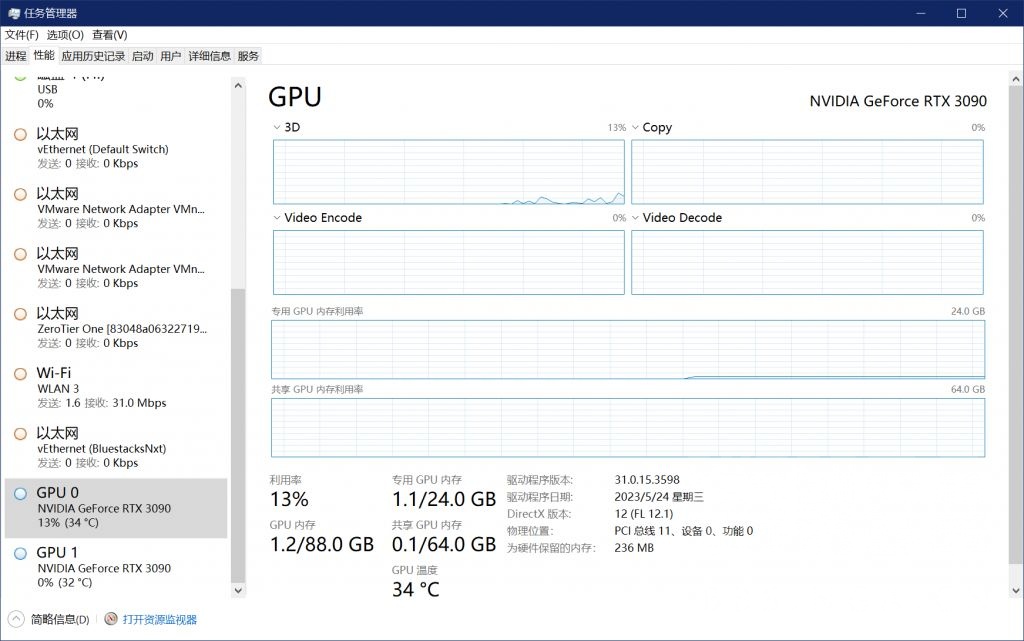The height and width of the screenshot is (641, 1024).
Task: Switch to the 详细信息 tab
Action: 209,56
